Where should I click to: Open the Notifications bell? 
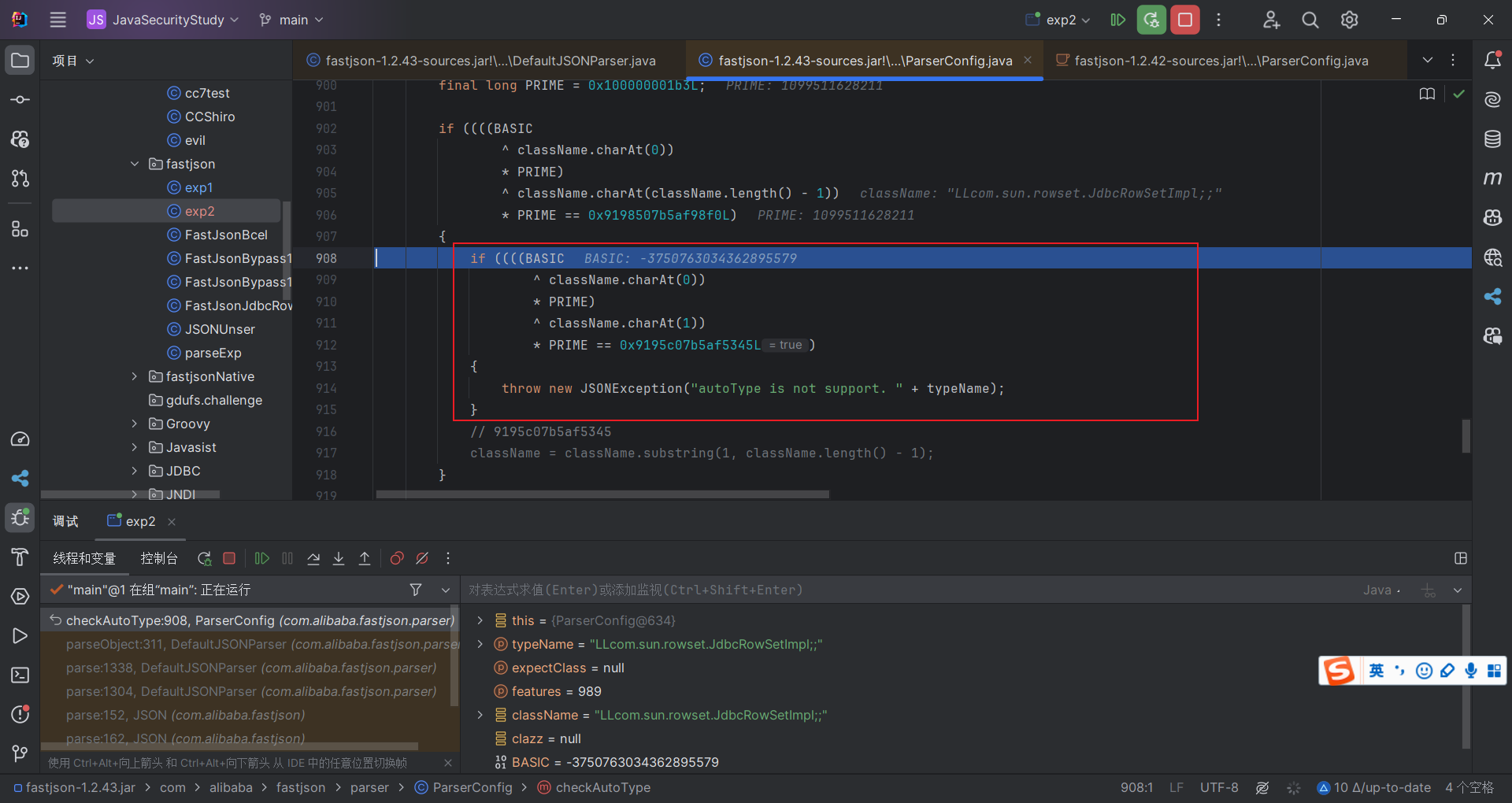[1492, 61]
